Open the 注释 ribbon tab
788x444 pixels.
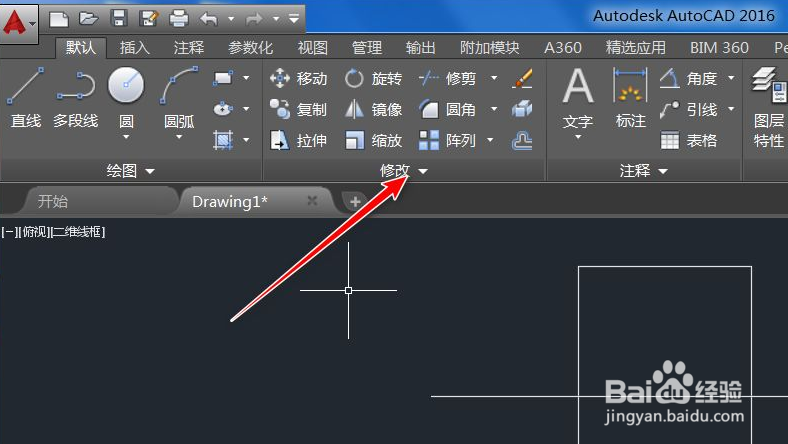click(189, 48)
